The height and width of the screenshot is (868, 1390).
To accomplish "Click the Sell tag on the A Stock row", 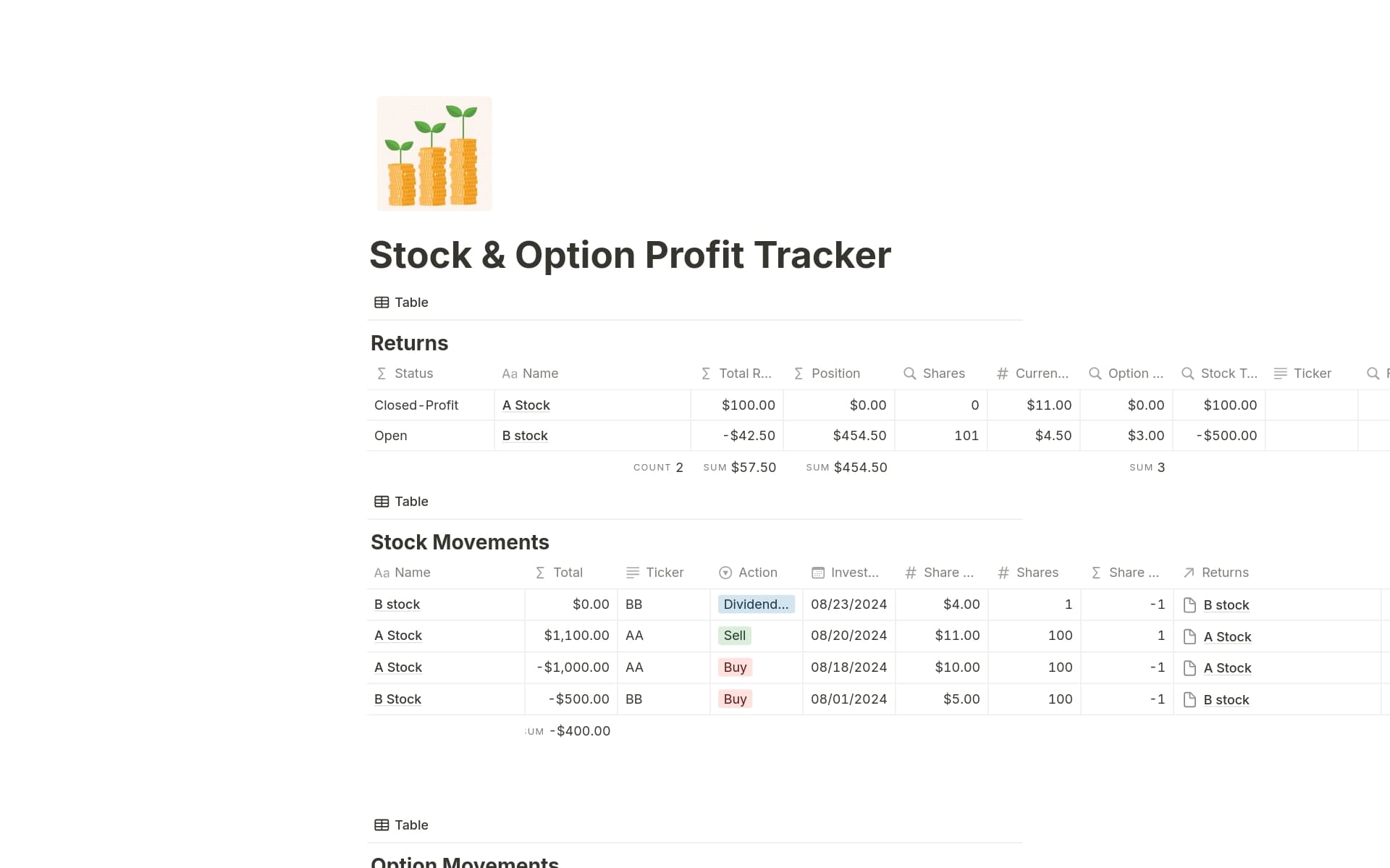I will (734, 636).
